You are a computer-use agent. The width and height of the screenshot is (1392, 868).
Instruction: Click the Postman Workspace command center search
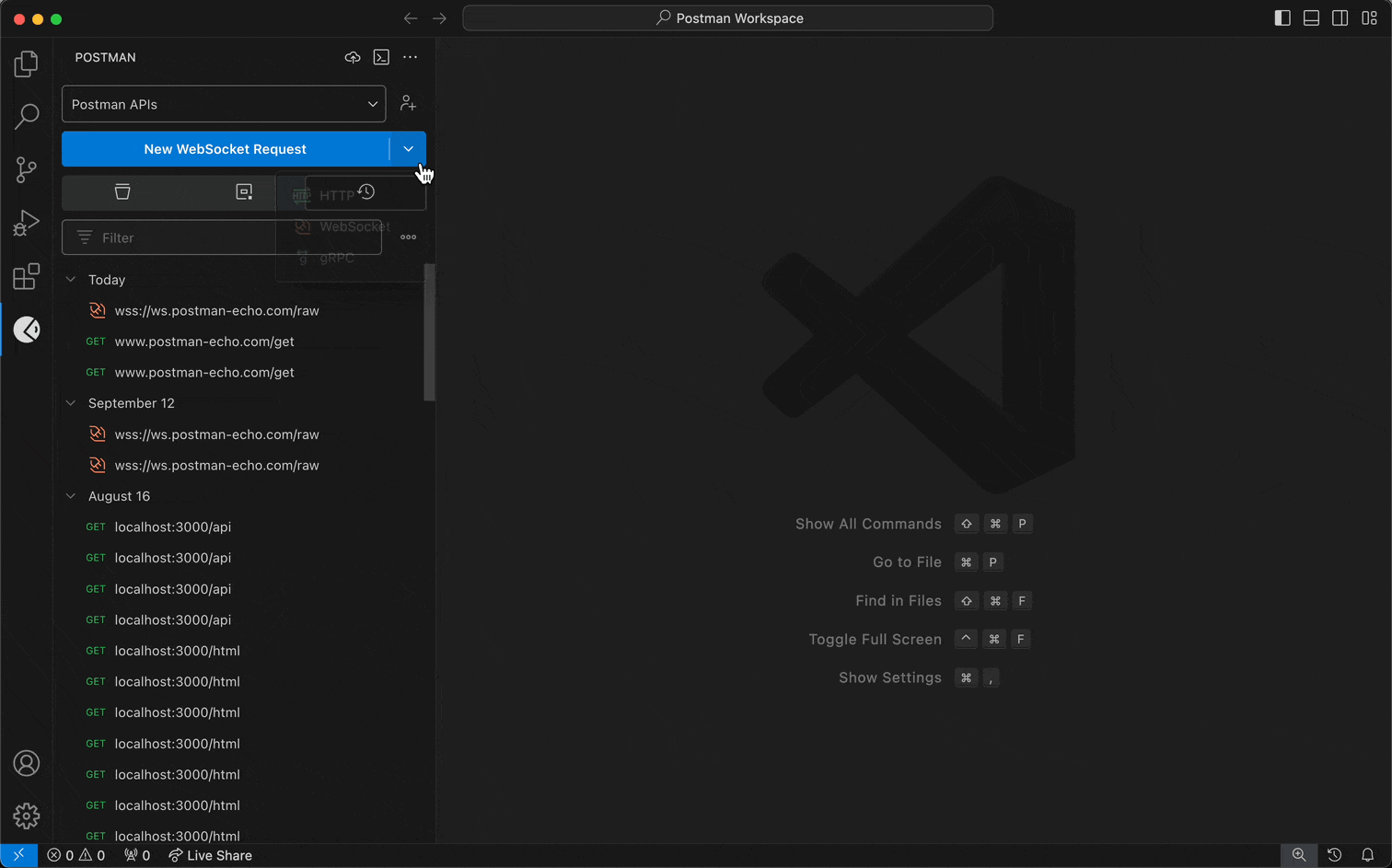[x=728, y=18]
